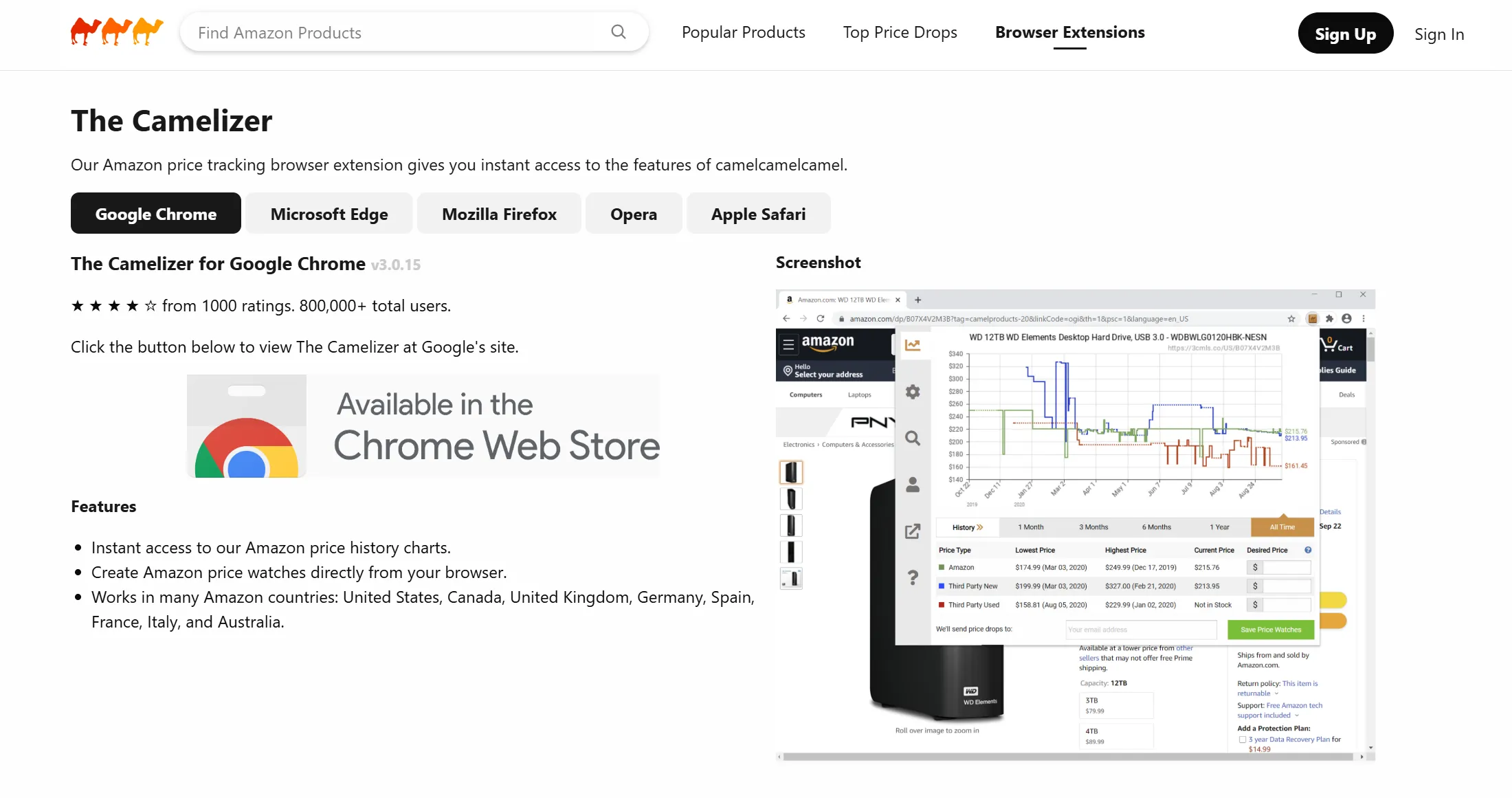
Task: Click the 4TB capacity option
Action: point(1115,735)
